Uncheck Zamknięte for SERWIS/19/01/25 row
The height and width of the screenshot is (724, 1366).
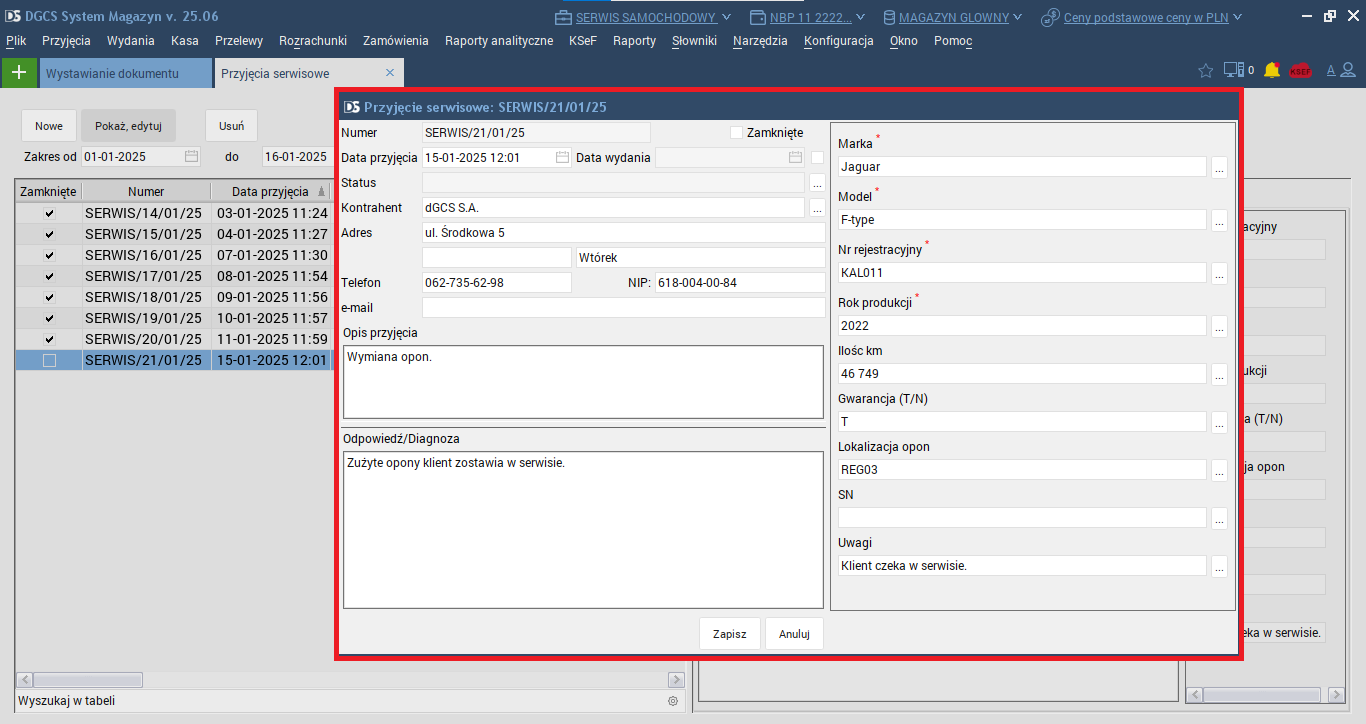pyautogui.click(x=49, y=318)
